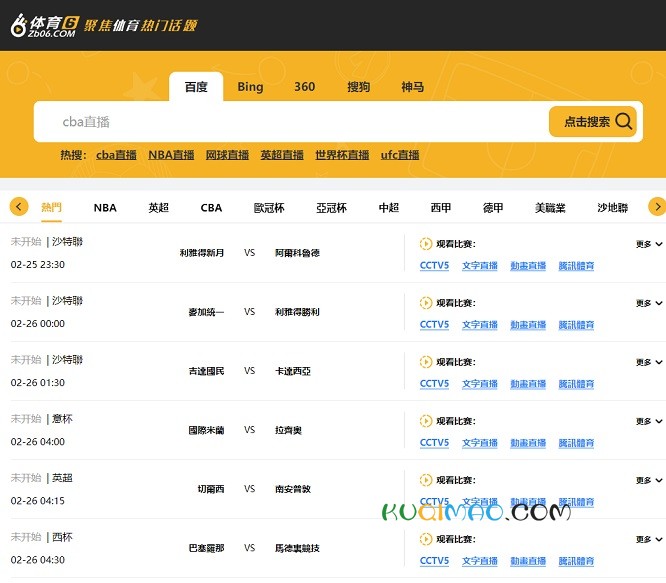Open CCTV5 link for 国际米兰 match
666x583 pixels.
[434, 442]
